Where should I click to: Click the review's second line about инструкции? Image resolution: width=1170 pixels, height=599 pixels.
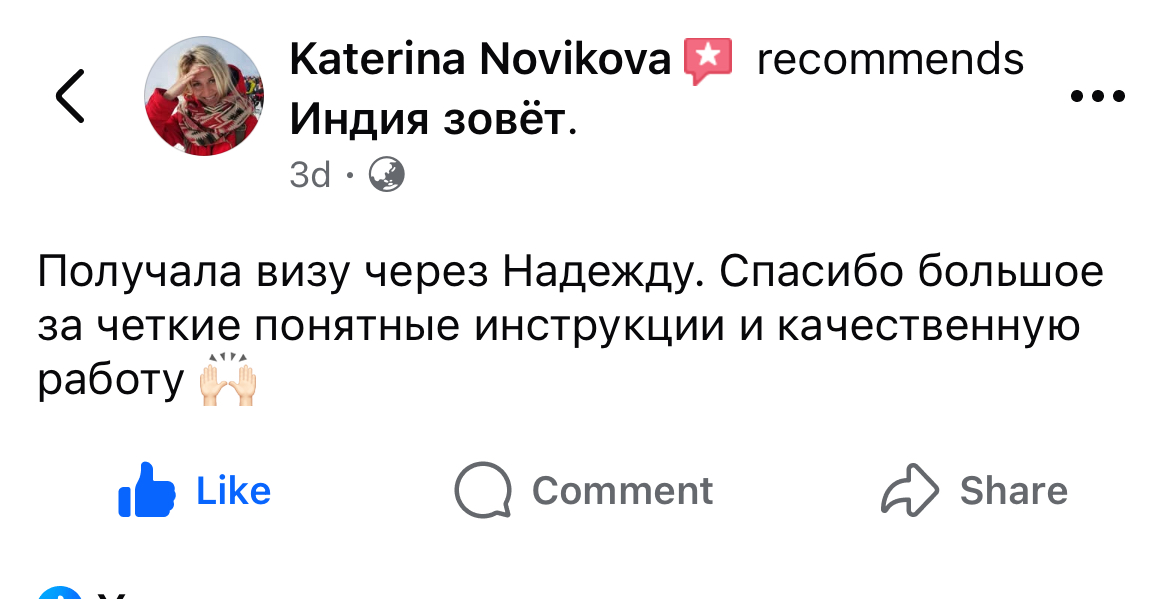coord(559,327)
